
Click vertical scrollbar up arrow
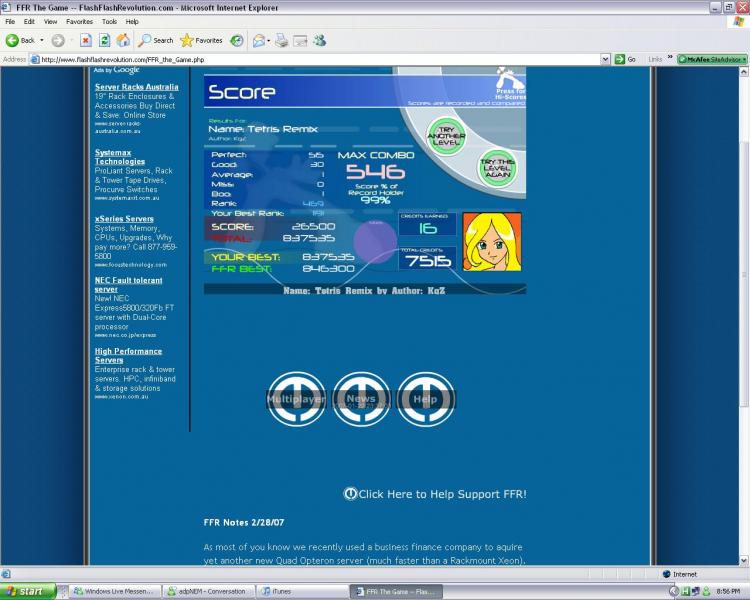tap(744, 72)
